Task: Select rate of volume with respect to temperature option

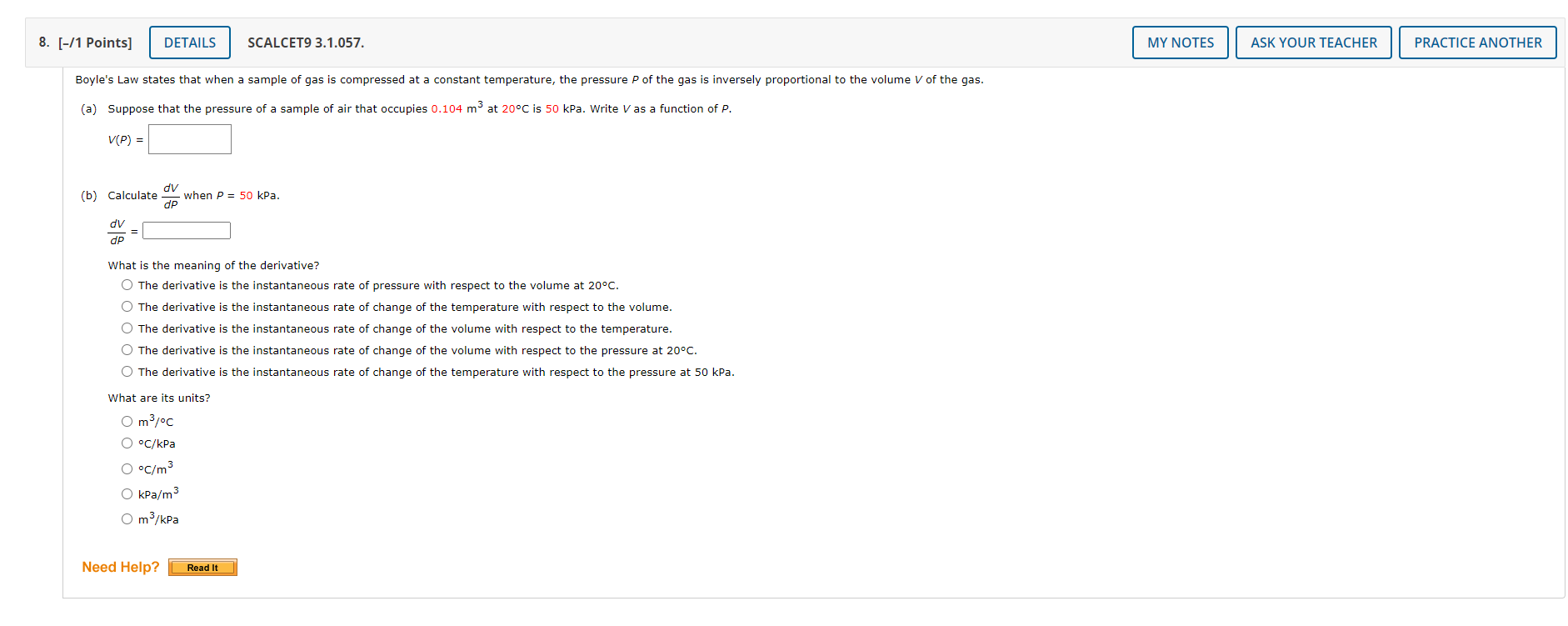Action: [x=127, y=328]
